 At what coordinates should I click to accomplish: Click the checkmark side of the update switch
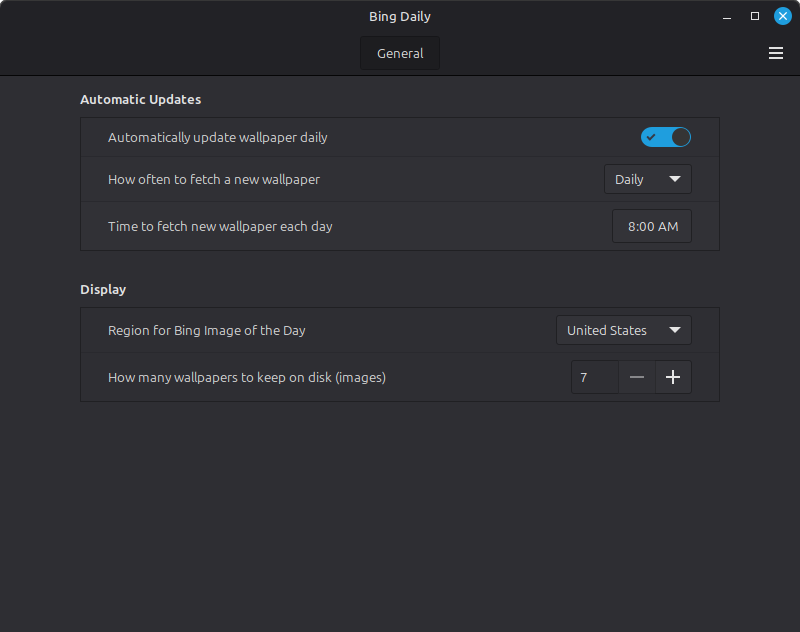point(651,137)
